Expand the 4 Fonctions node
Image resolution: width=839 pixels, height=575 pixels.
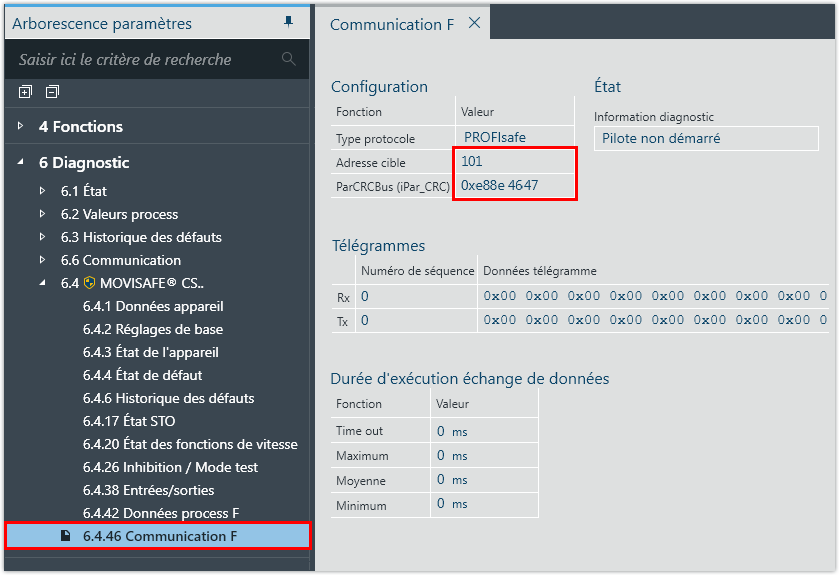20,126
